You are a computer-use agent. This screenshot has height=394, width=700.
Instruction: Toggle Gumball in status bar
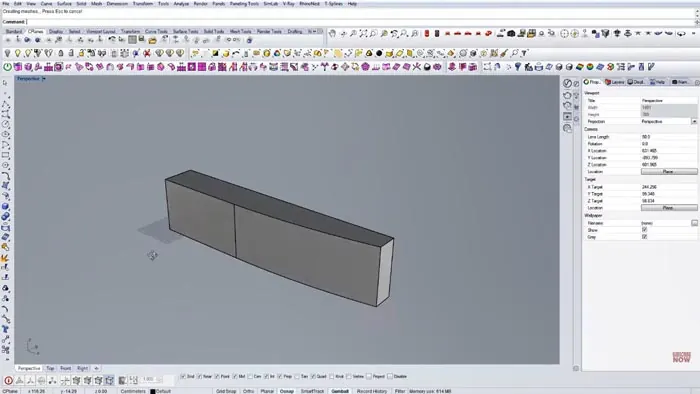point(340,391)
